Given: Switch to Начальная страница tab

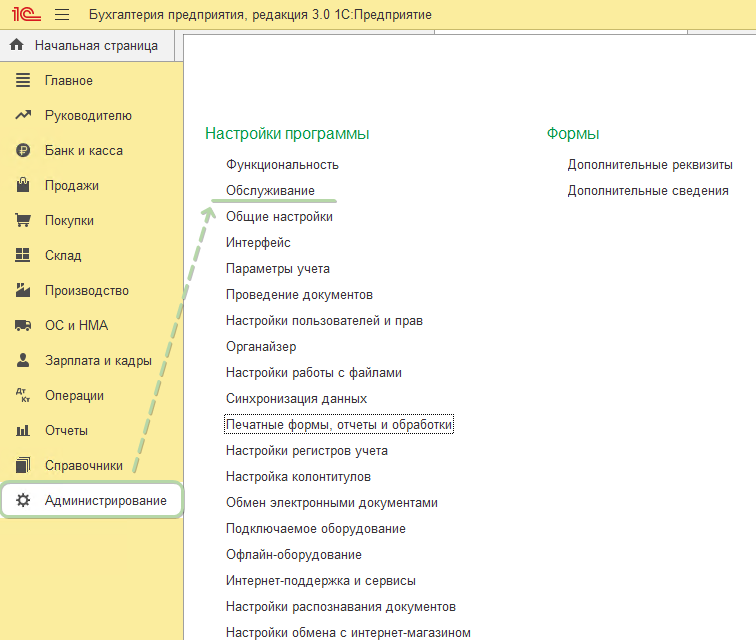Looking at the screenshot, I should point(87,45).
